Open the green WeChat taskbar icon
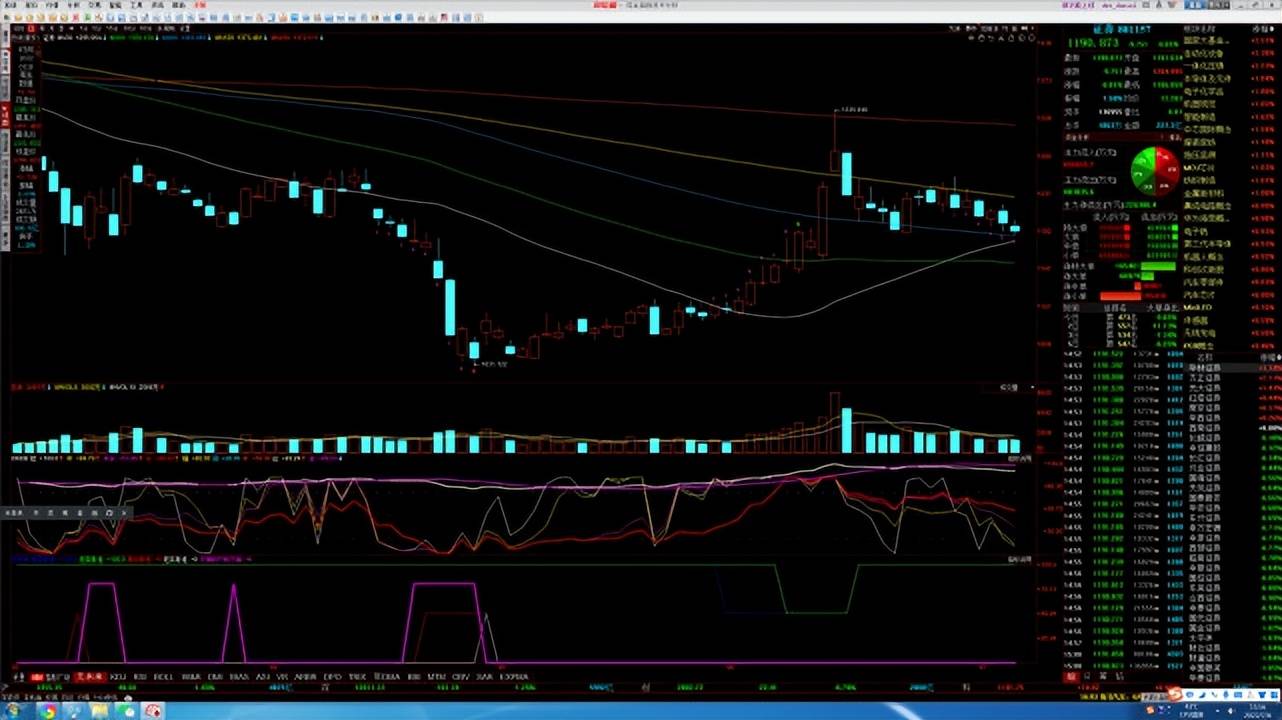Viewport: 1282px width, 720px height. pos(127,711)
